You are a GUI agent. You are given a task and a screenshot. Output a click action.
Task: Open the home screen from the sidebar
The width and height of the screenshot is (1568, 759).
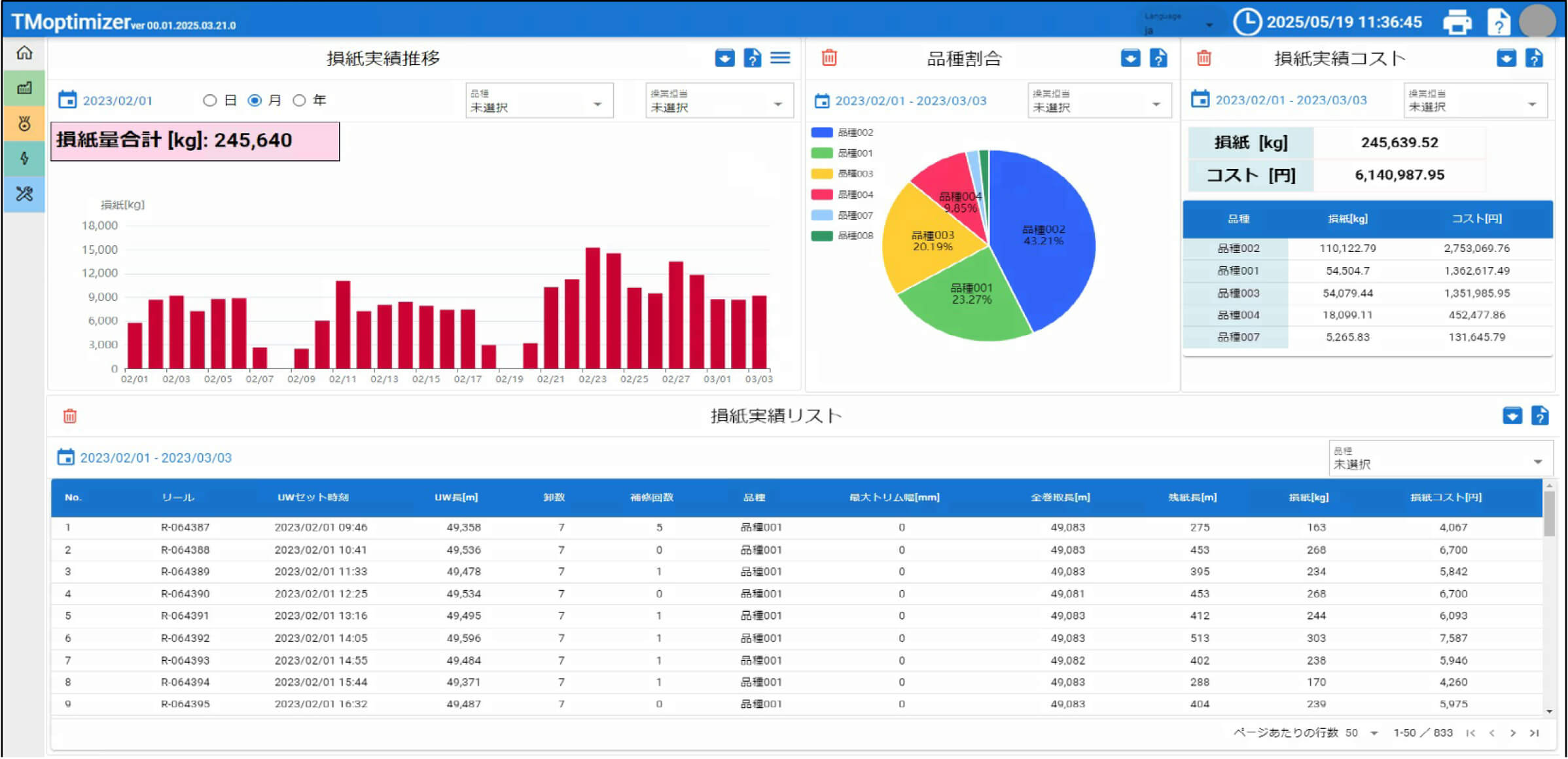[24, 54]
